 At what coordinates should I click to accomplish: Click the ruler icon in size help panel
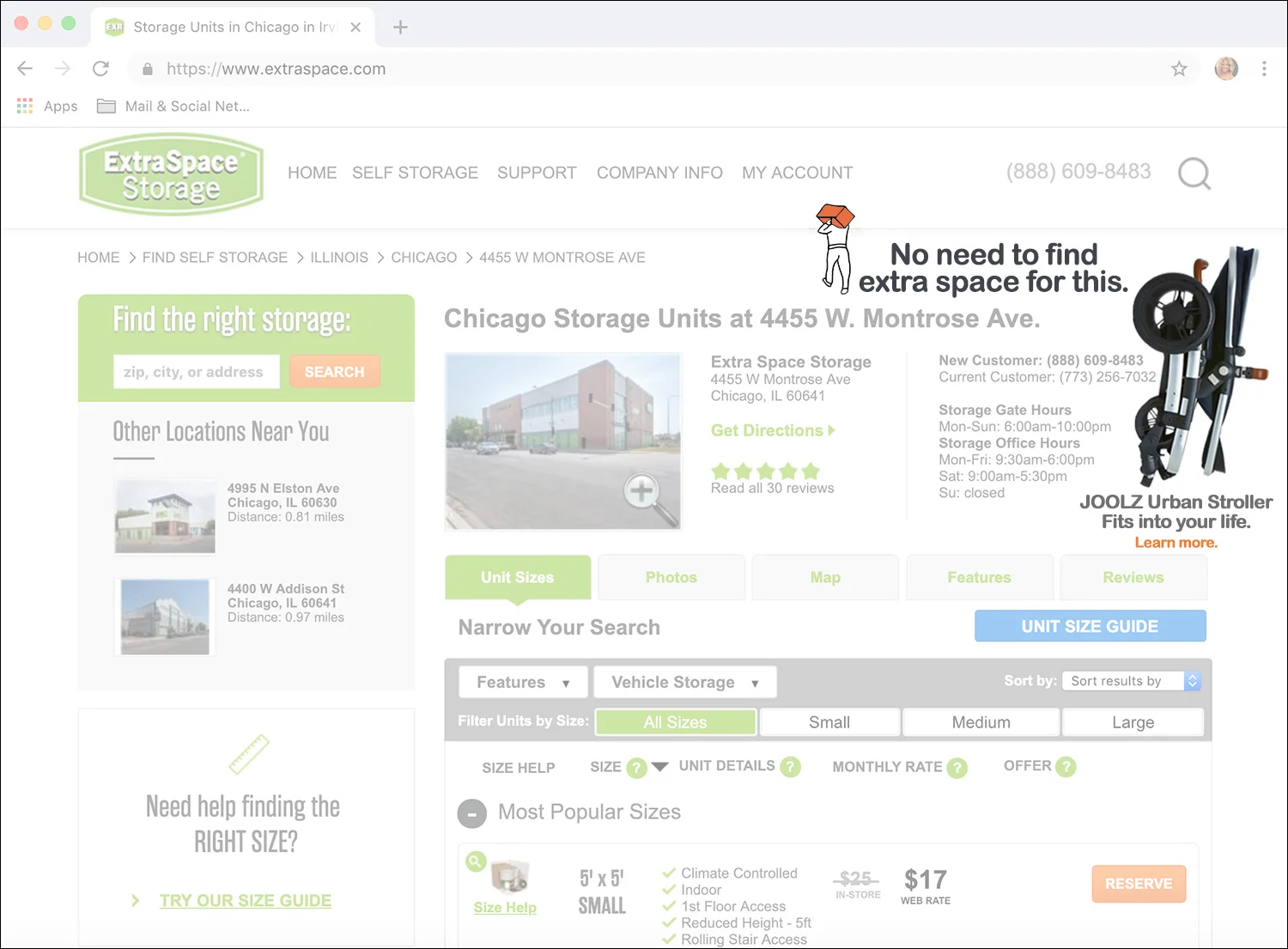pyautogui.click(x=249, y=755)
